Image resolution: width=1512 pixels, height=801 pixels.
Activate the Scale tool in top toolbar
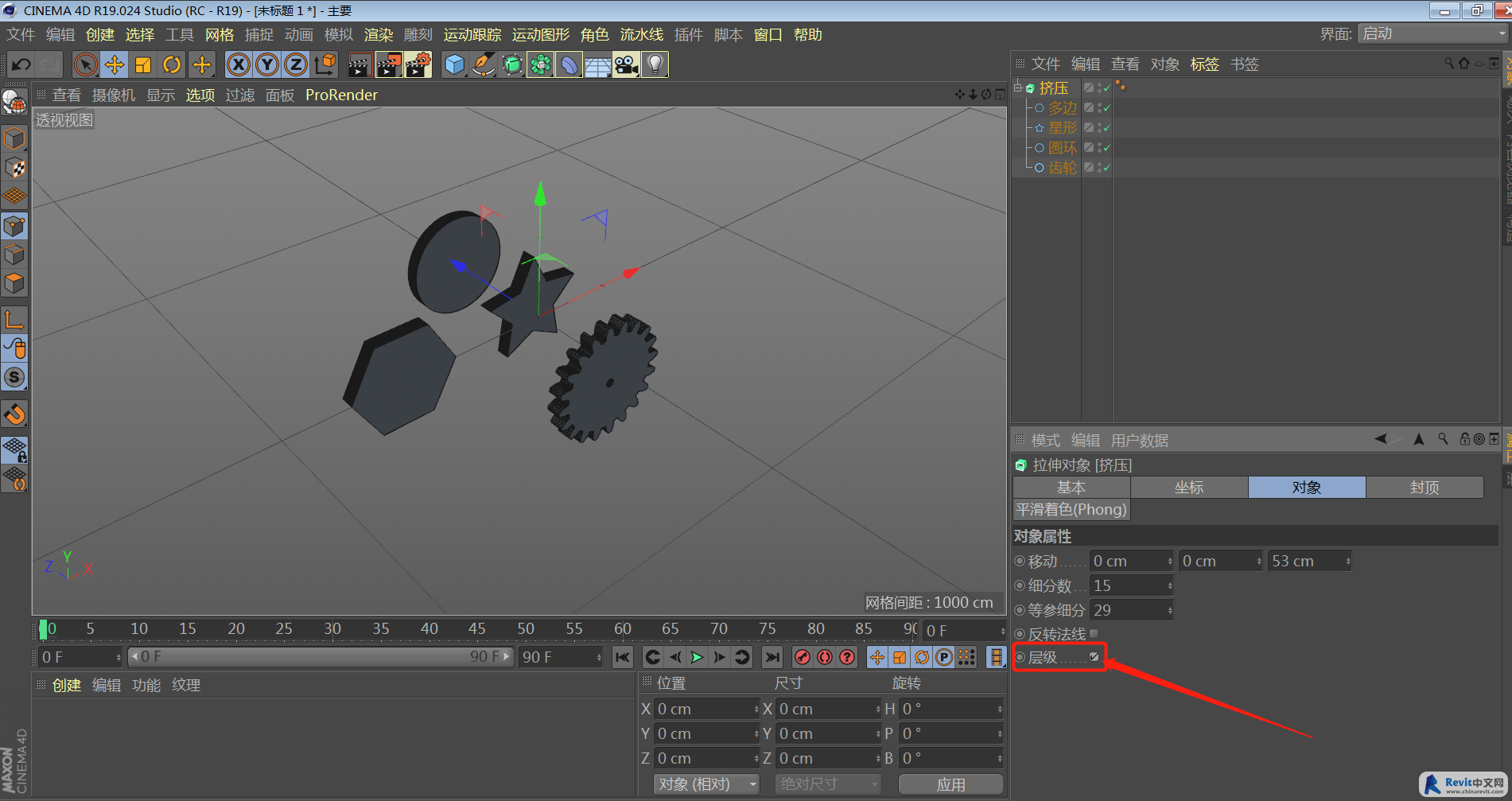pos(143,64)
